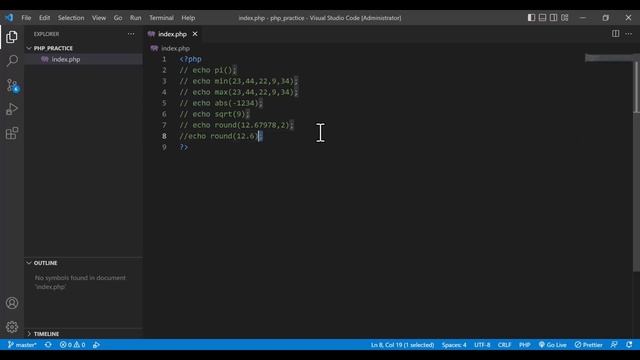Image resolution: width=640 pixels, height=360 pixels.
Task: Click the closing ?> tag on line 9
Action: click(x=184, y=147)
